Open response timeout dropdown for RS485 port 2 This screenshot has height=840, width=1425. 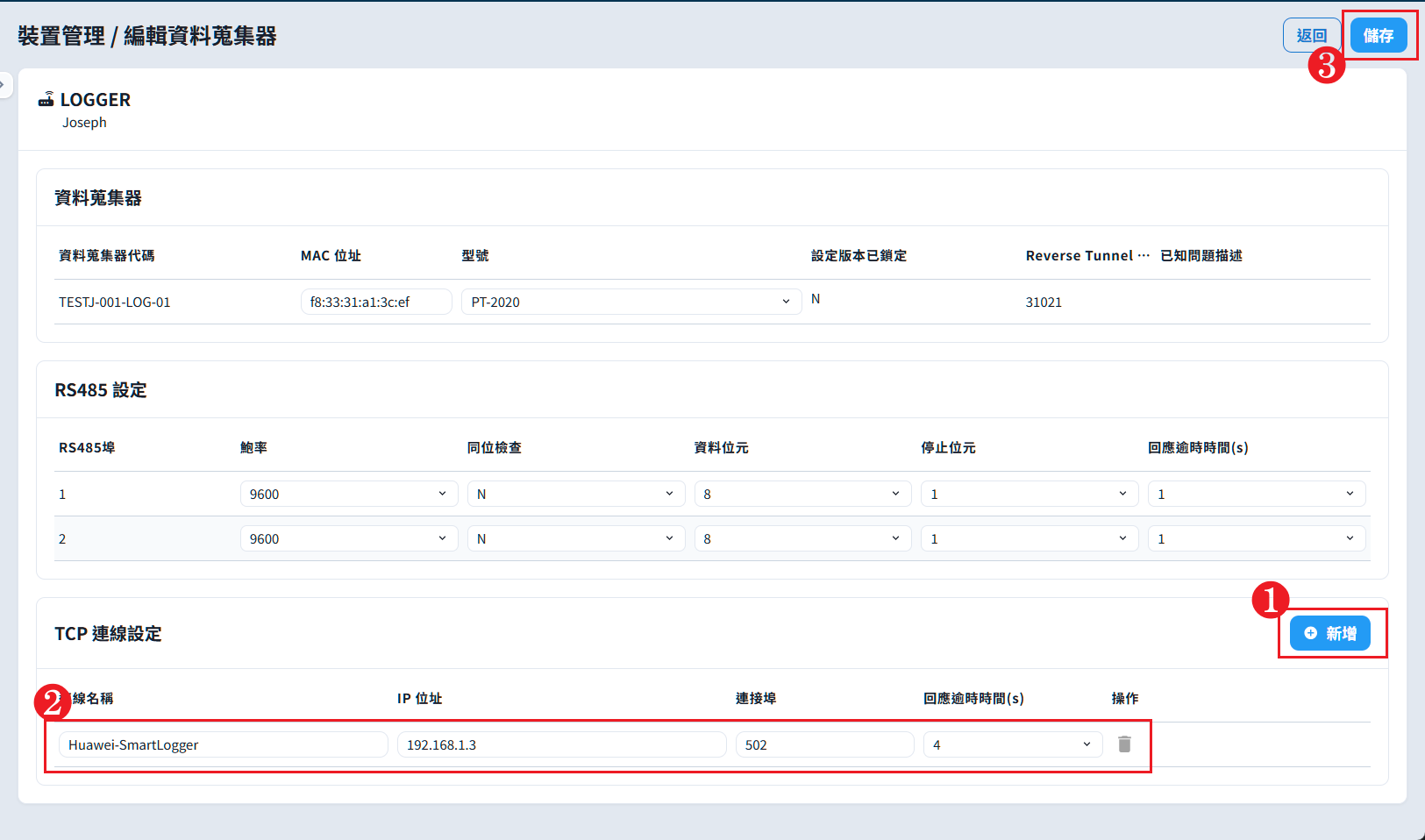click(1256, 538)
